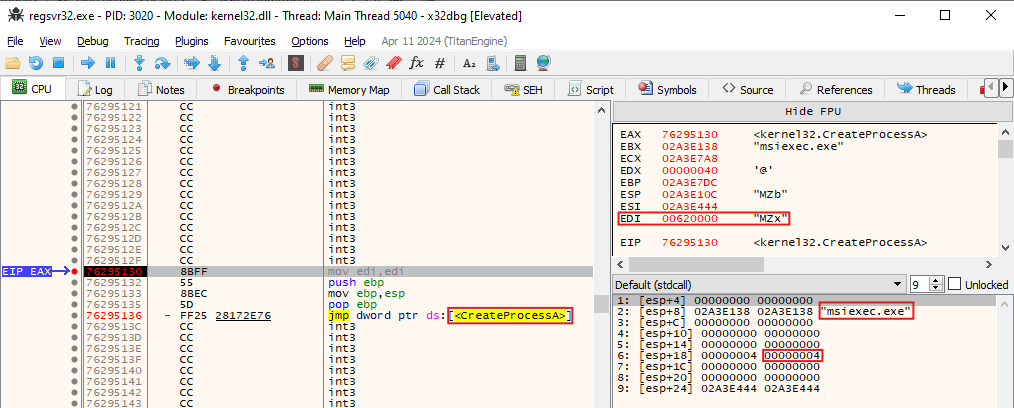Screen dimensions: 1014x408
Task: Click the Step Over icon
Action: (x=162, y=63)
